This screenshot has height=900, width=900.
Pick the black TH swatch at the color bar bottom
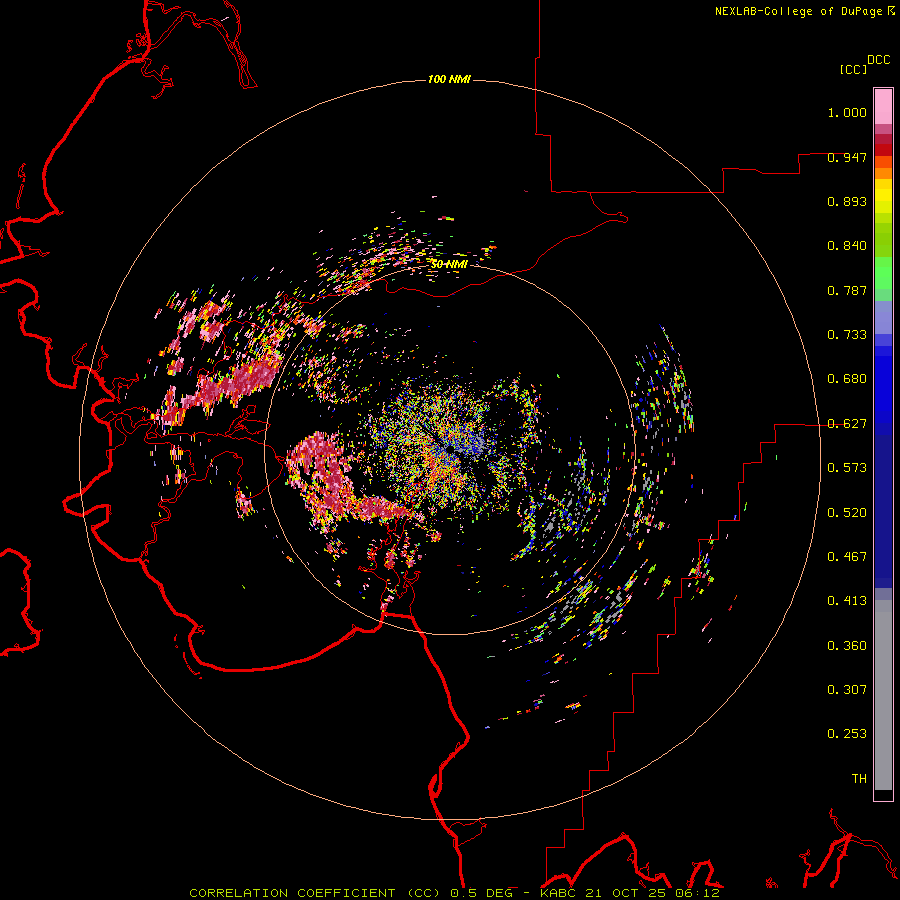[883, 794]
